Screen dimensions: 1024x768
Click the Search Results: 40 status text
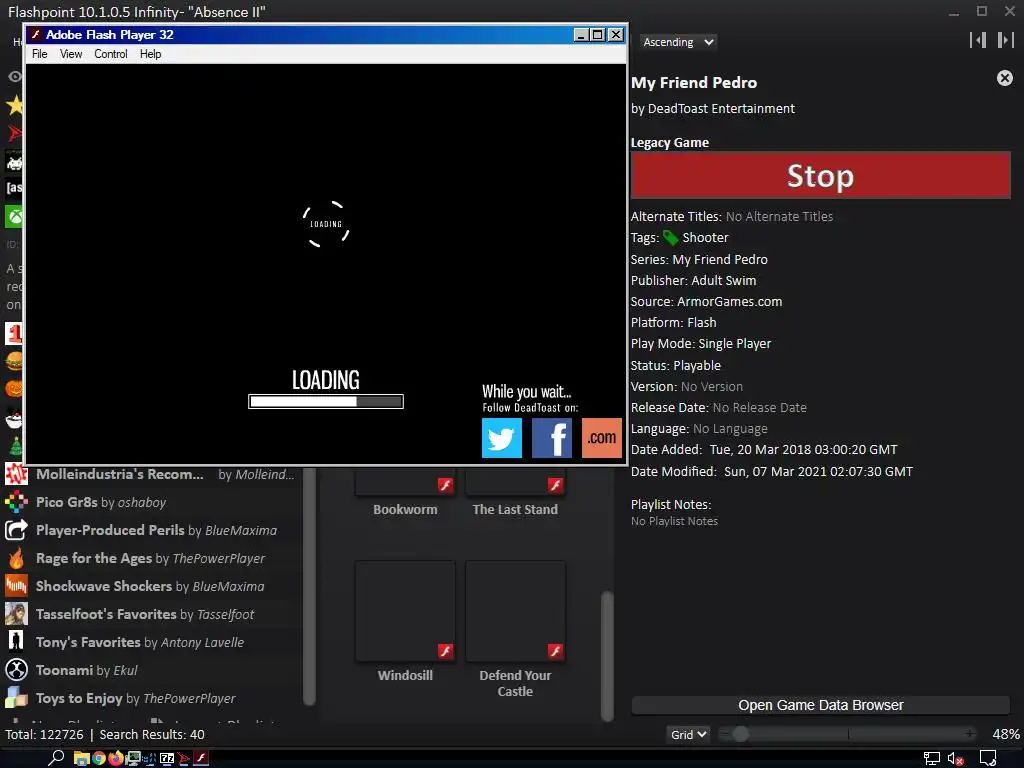[152, 735]
